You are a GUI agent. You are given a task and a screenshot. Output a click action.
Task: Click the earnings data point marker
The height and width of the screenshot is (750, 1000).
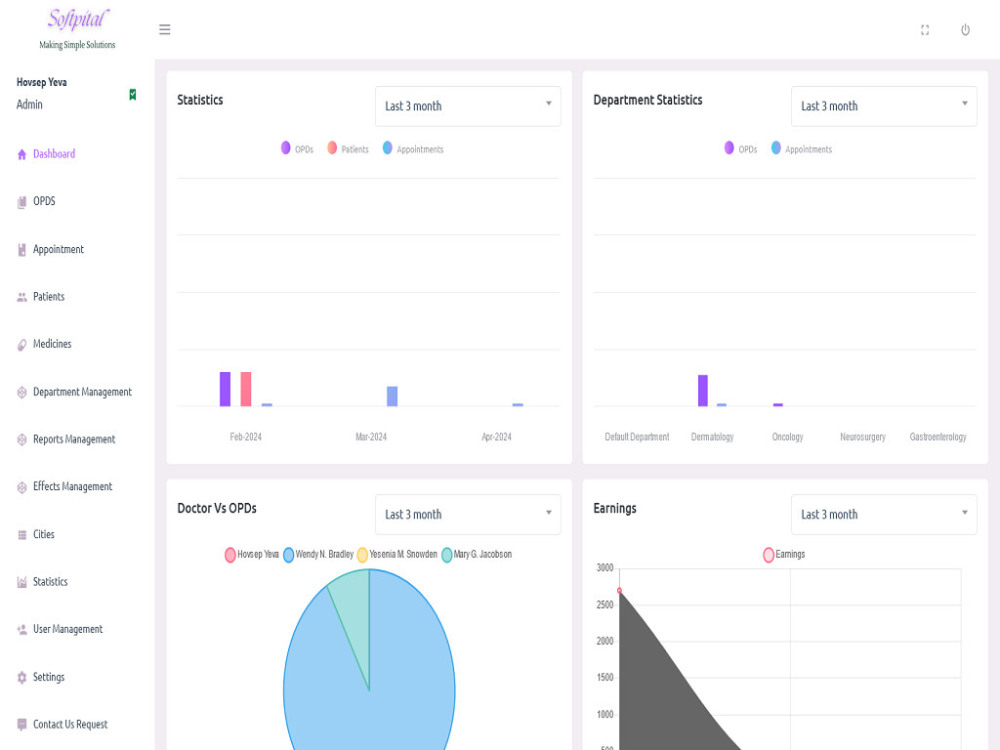619,591
